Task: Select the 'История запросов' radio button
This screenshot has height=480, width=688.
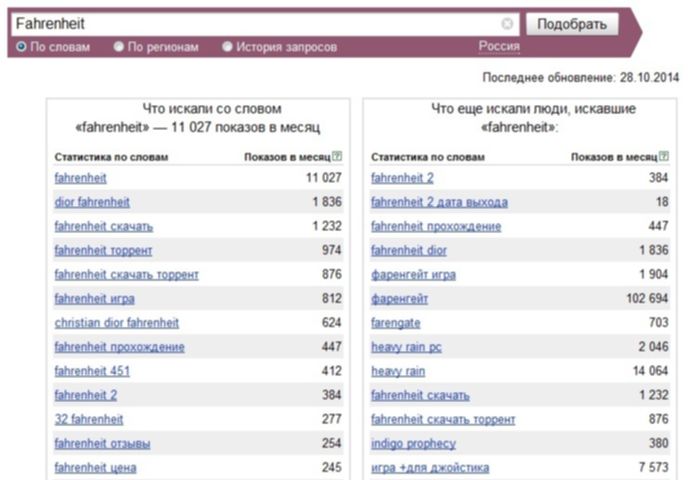Action: click(227, 47)
